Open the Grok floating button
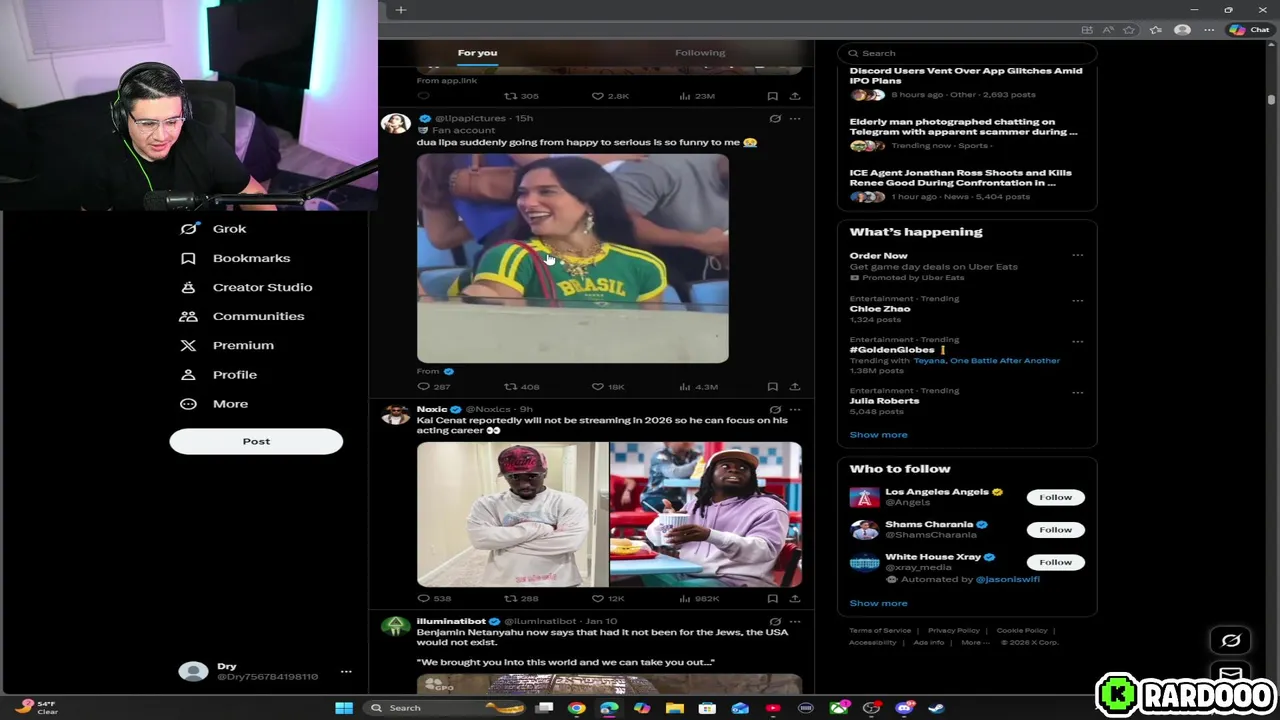The width and height of the screenshot is (1280, 720). click(x=1231, y=641)
